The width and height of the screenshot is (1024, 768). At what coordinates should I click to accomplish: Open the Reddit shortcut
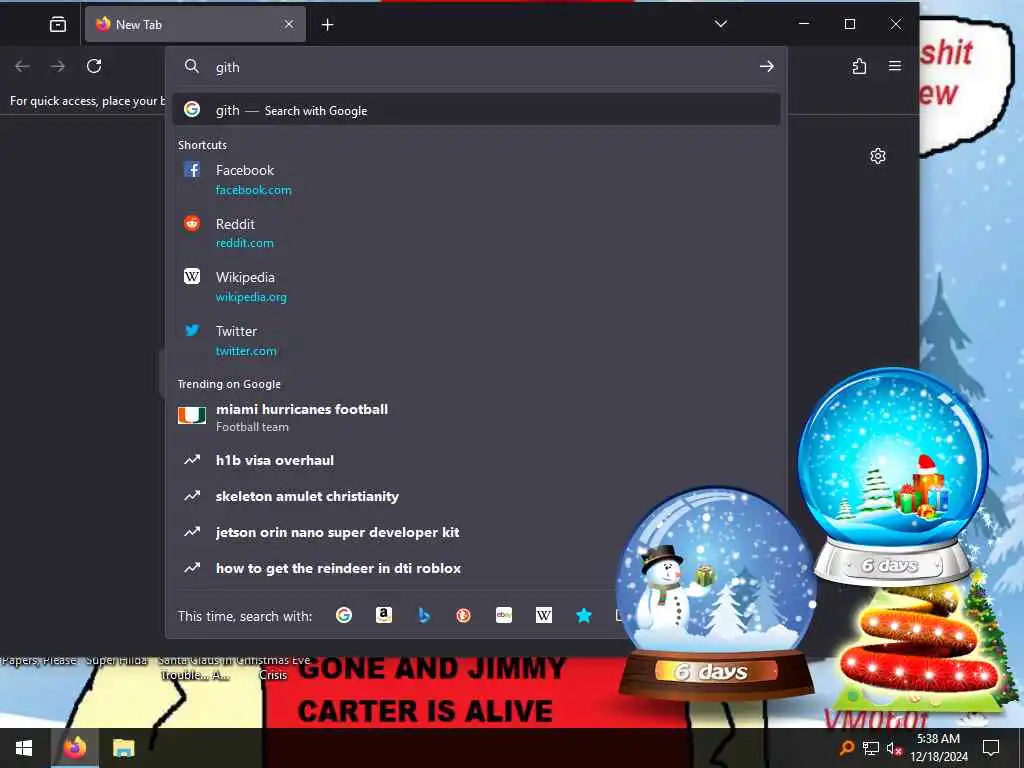coord(477,233)
